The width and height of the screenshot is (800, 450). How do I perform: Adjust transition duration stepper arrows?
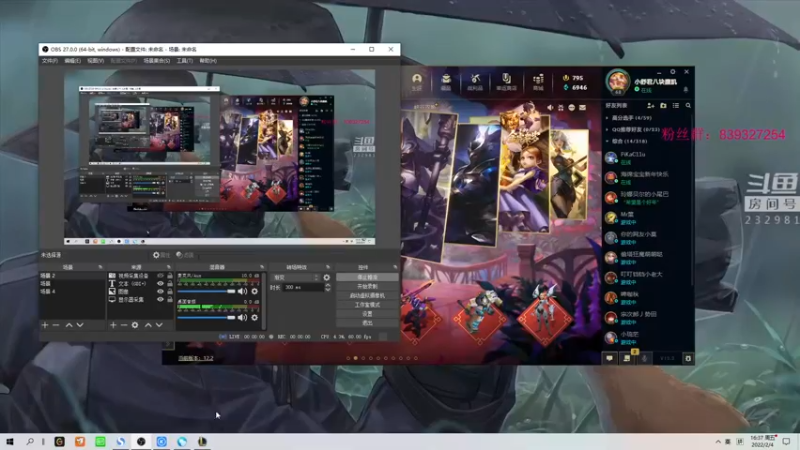click(x=328, y=288)
